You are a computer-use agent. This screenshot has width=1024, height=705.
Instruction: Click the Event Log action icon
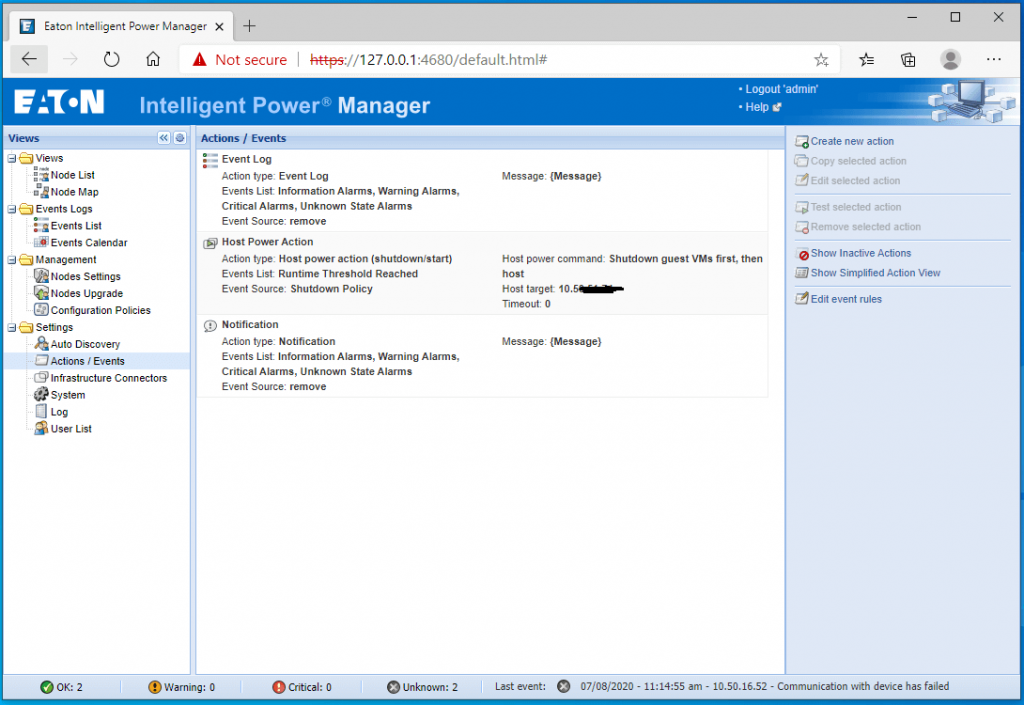pos(210,161)
